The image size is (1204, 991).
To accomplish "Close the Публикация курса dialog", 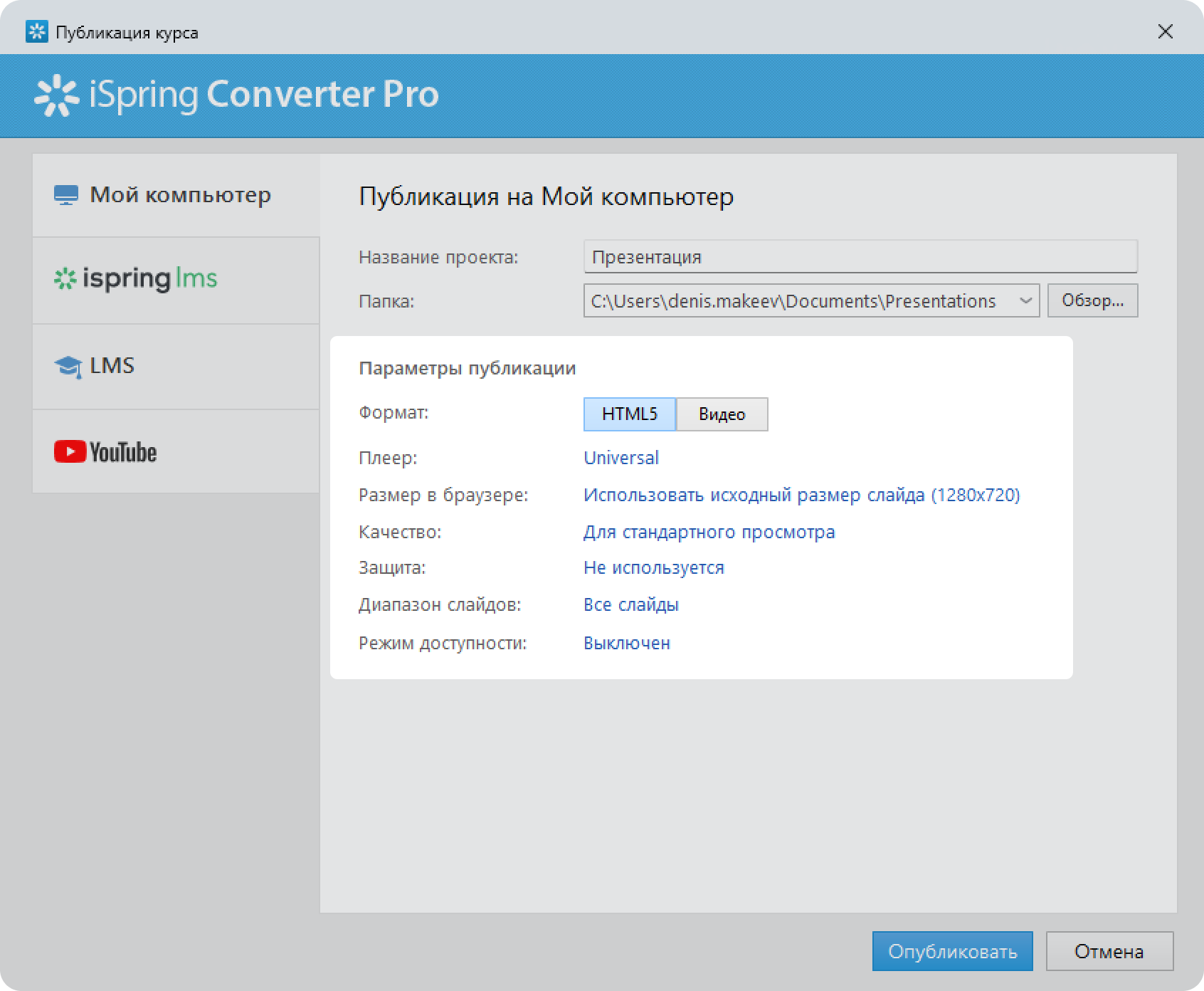I will point(1166,32).
